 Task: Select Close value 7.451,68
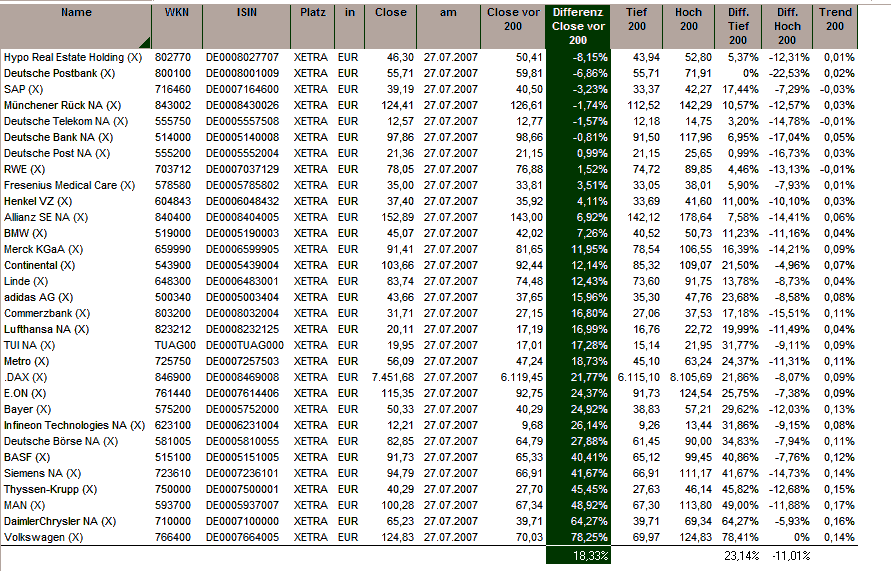coord(393,377)
